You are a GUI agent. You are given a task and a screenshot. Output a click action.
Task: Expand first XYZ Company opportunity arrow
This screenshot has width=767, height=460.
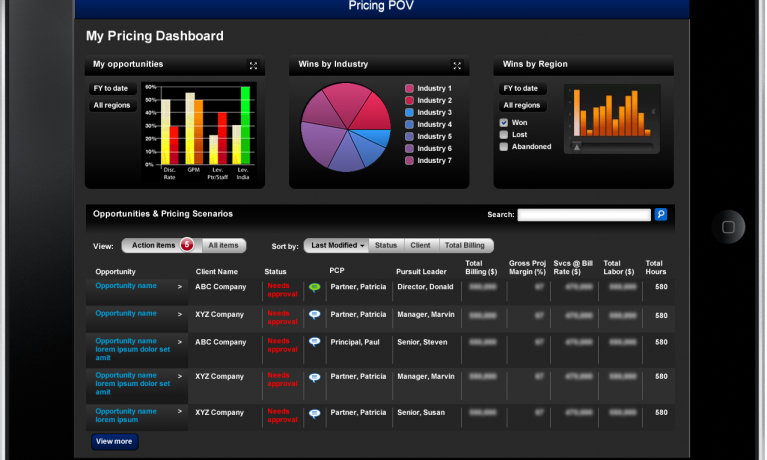pos(180,314)
